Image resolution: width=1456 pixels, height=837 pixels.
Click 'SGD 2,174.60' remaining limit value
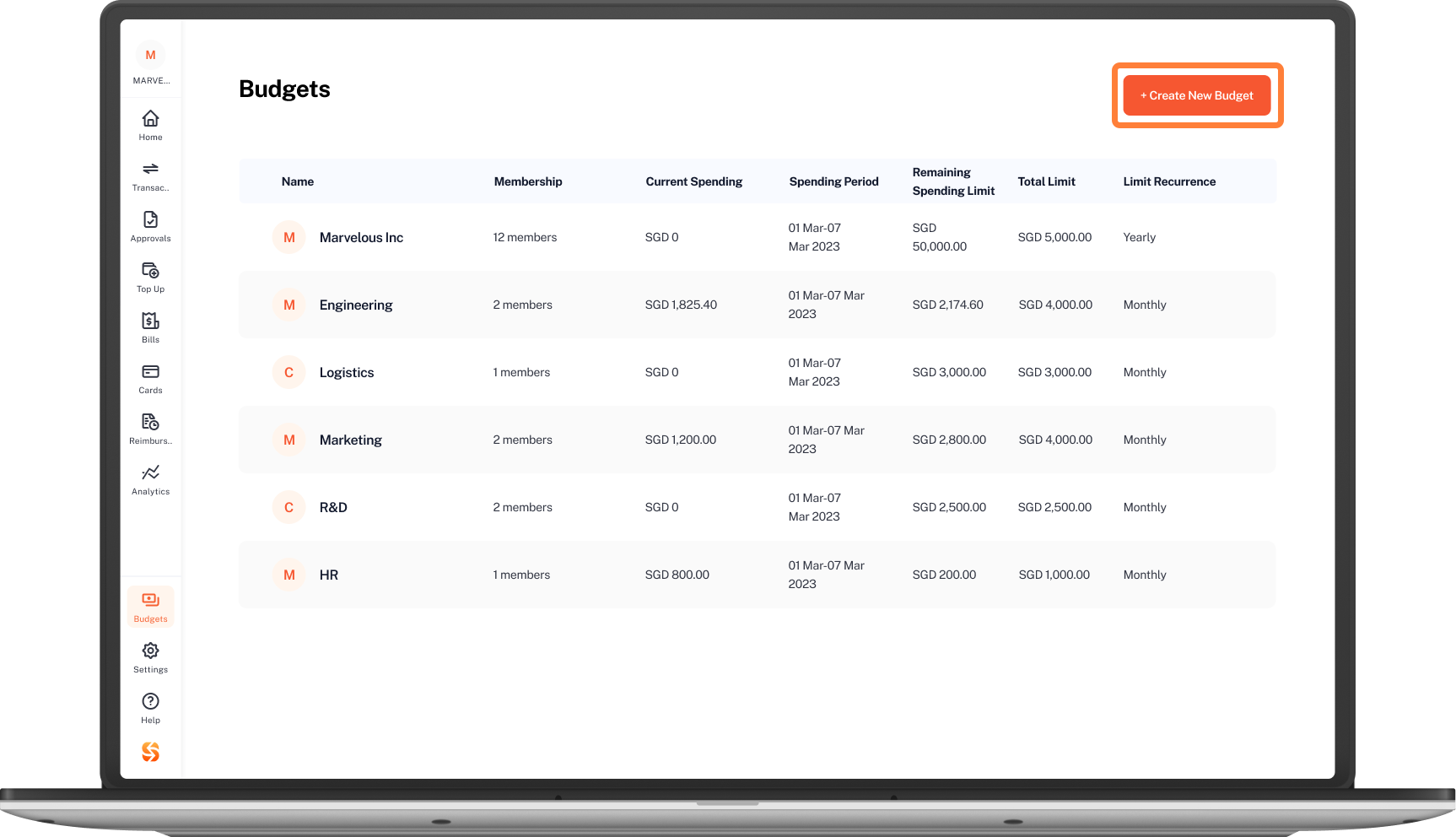click(947, 305)
